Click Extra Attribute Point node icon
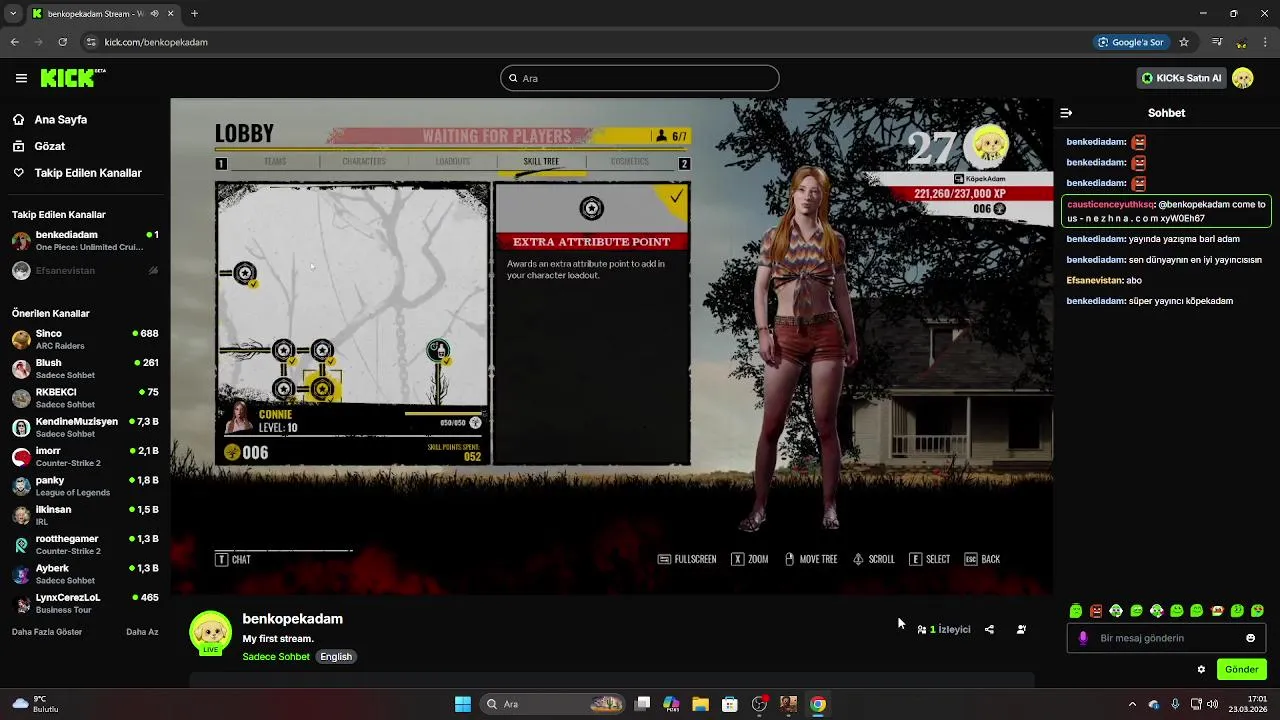Image resolution: width=1280 pixels, height=720 pixels. click(592, 208)
